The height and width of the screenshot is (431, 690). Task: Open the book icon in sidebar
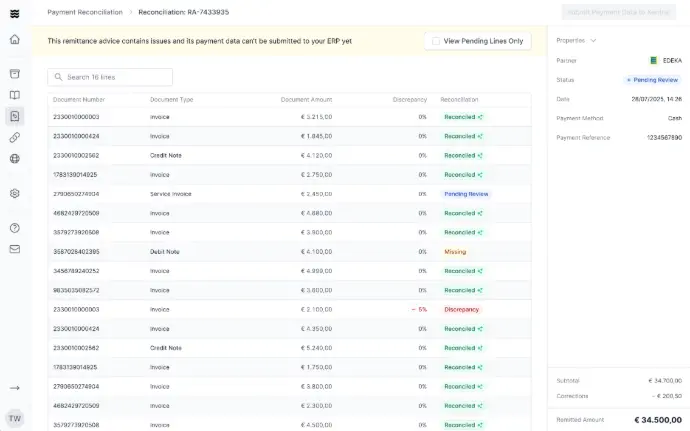pyautogui.click(x=15, y=95)
